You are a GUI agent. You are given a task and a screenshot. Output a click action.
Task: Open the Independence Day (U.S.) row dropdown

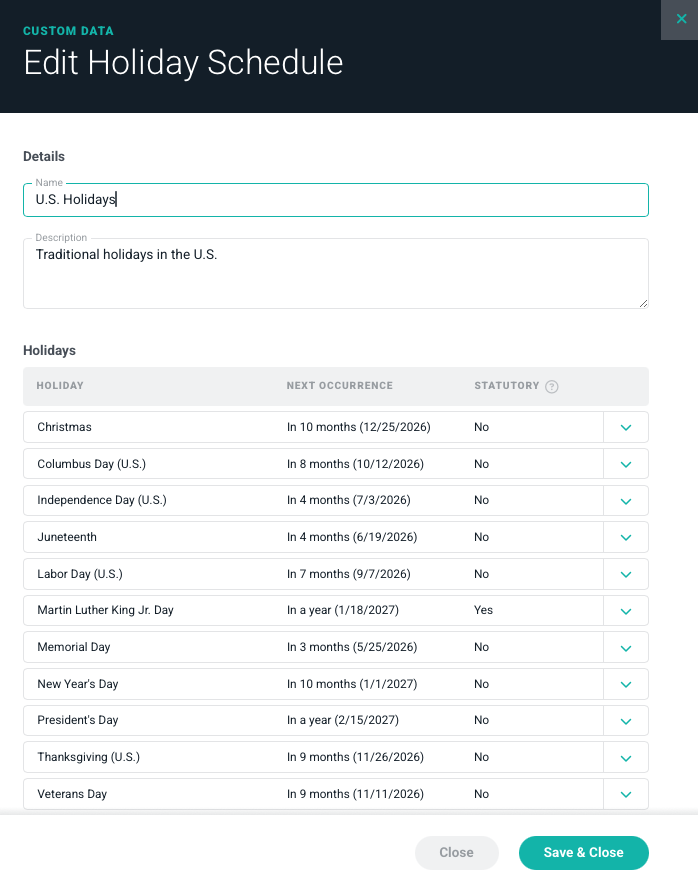click(x=626, y=501)
